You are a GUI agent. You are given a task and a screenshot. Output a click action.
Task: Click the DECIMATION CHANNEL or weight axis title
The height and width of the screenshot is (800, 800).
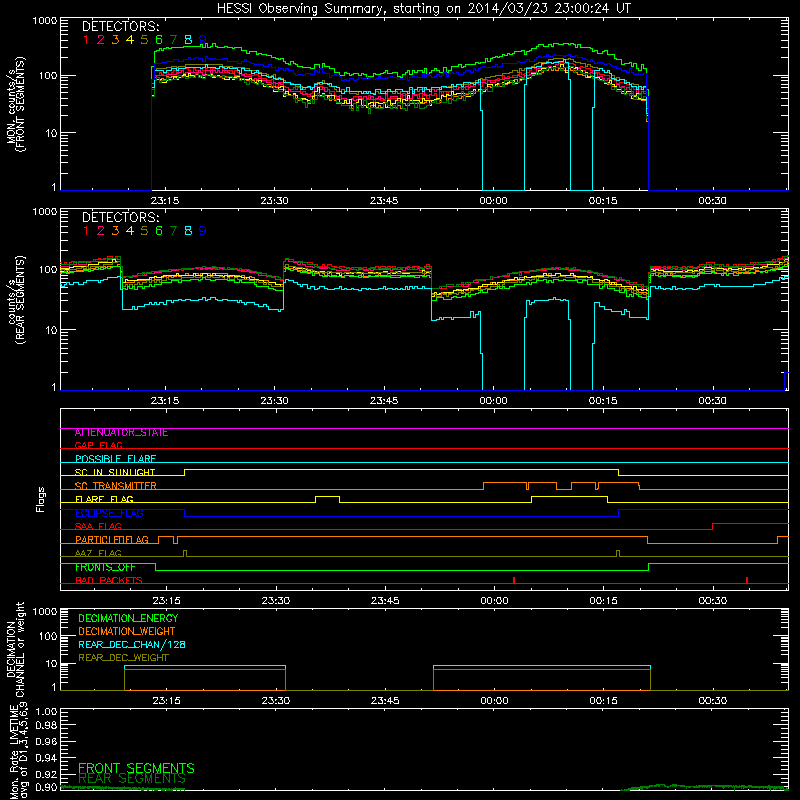15,649
